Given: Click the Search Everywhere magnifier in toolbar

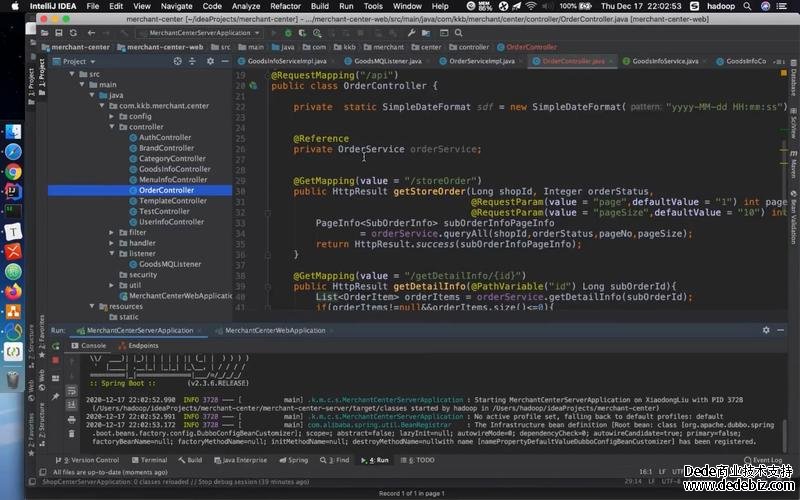Looking at the screenshot, I should 459,33.
